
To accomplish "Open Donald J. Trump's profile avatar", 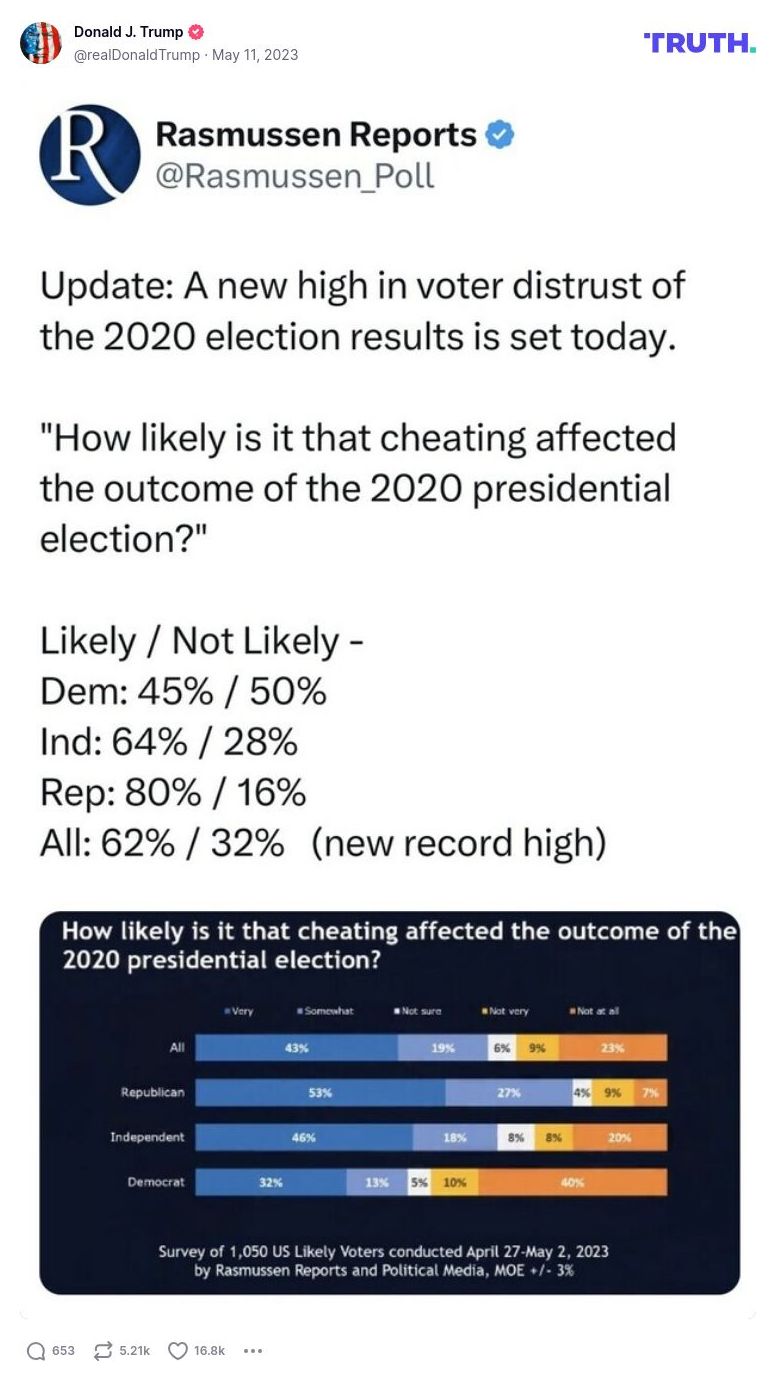I will [41, 42].
